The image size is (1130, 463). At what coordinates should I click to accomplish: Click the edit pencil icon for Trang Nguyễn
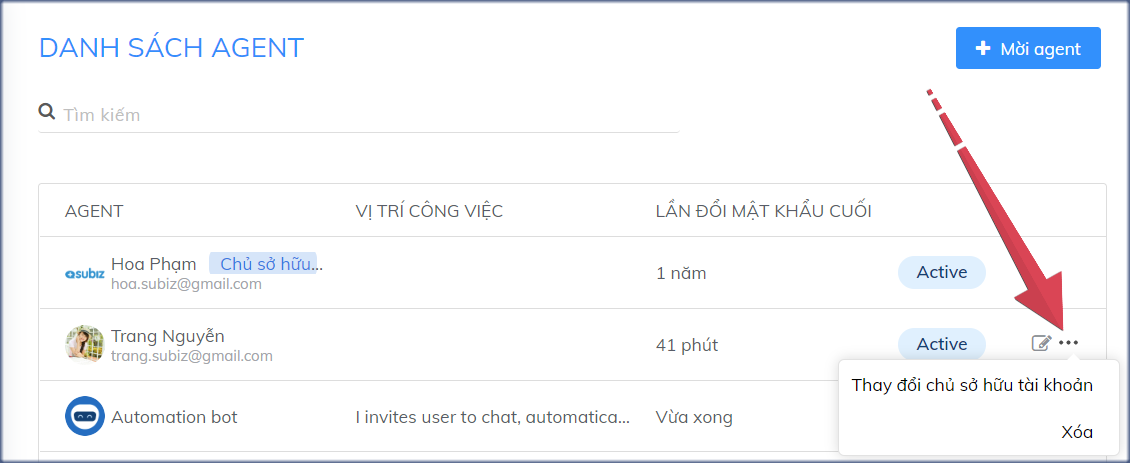pyautogui.click(x=1041, y=344)
